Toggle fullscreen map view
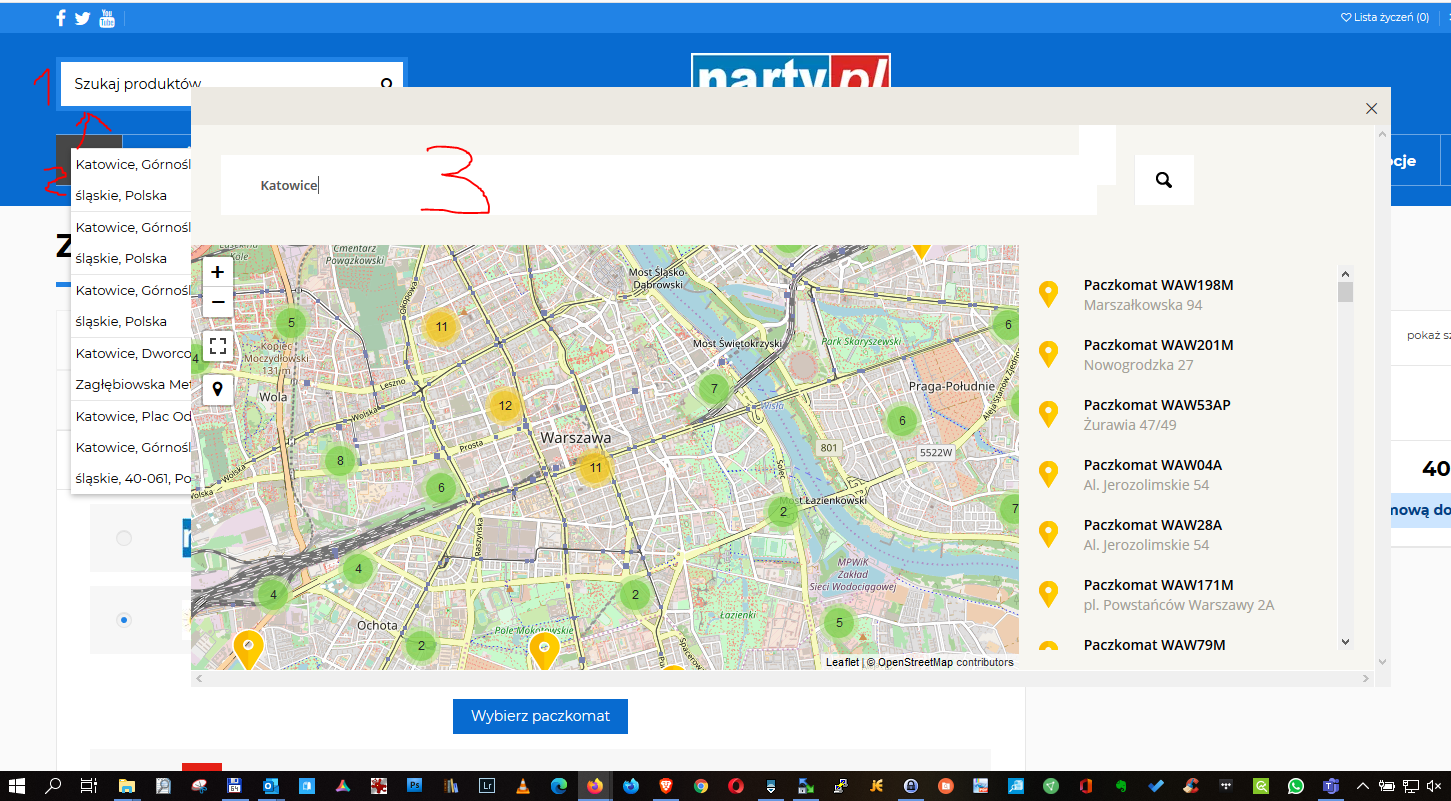This screenshot has width=1451, height=801. coord(218,346)
